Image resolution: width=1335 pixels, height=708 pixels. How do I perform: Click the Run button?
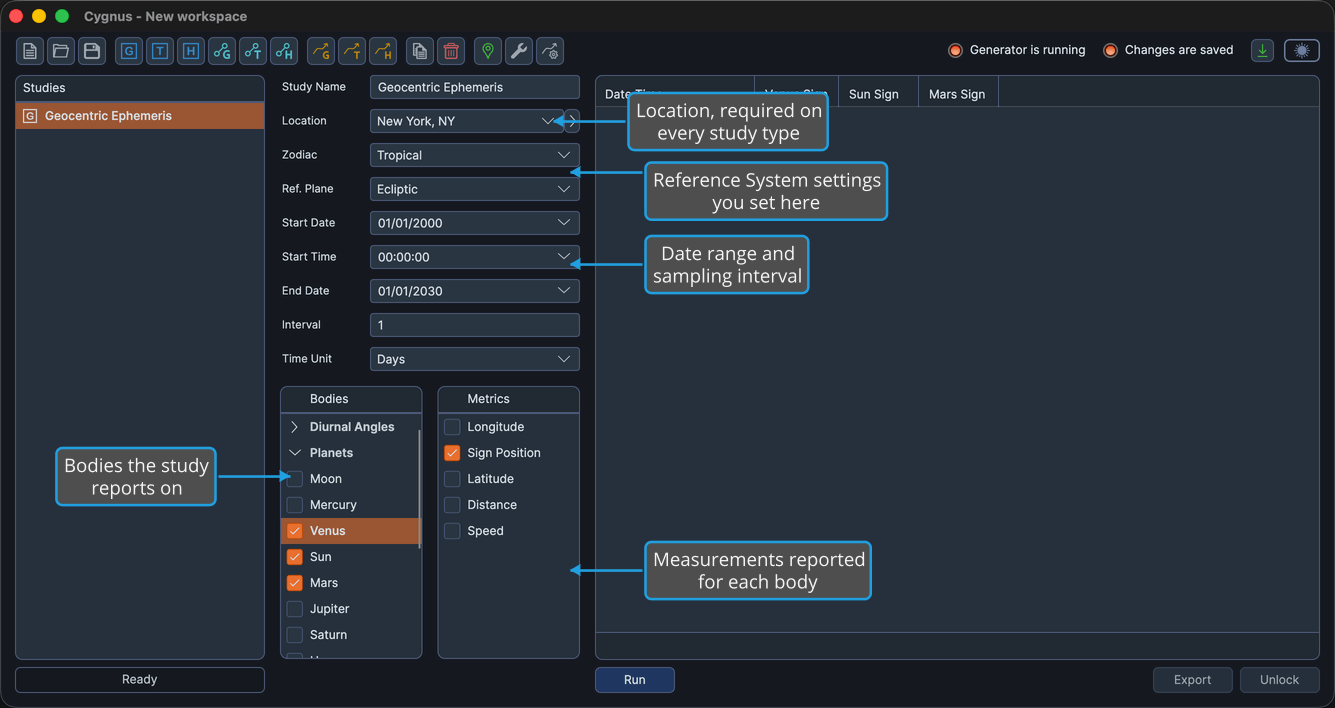(635, 680)
